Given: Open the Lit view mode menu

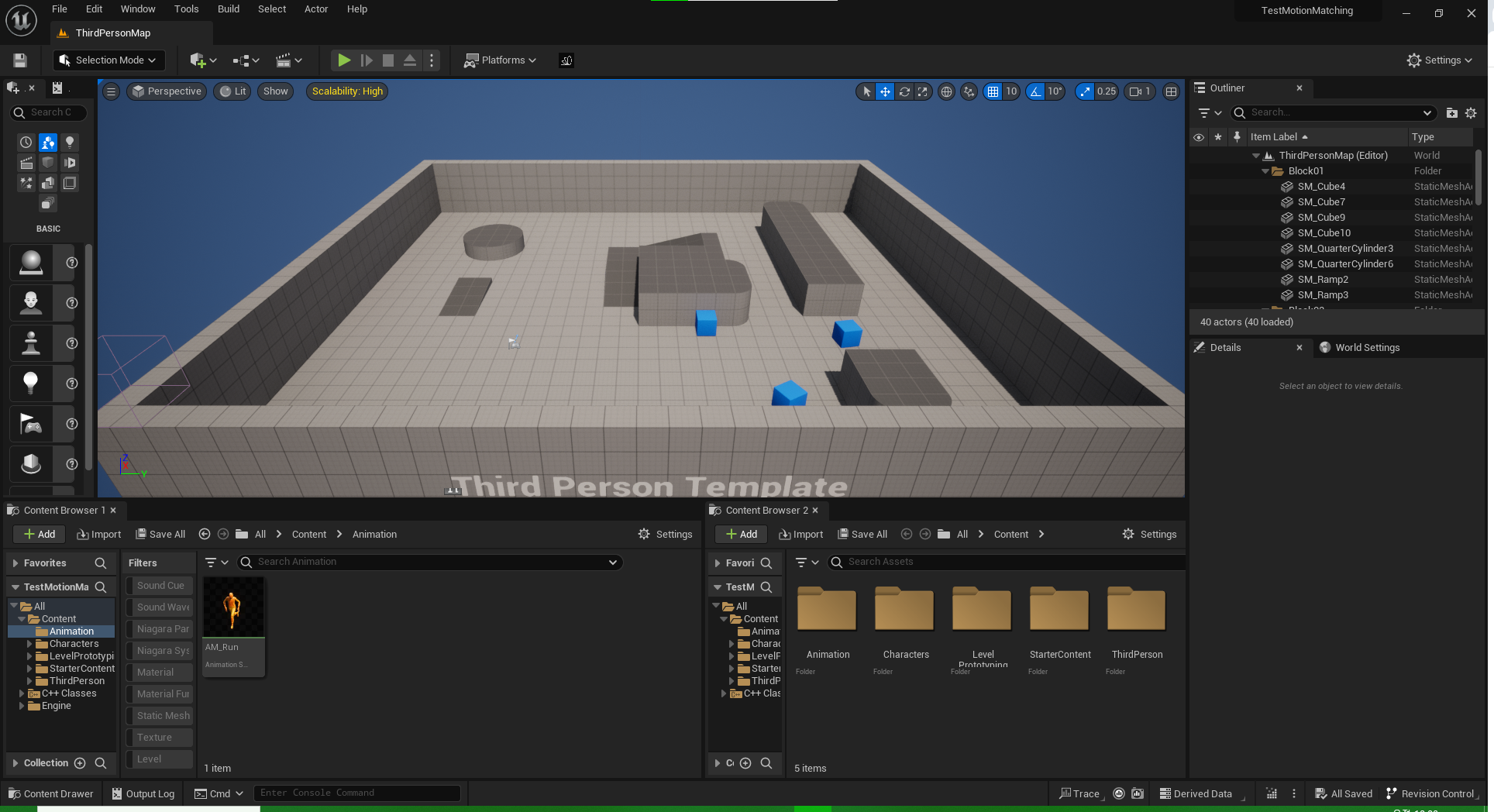Looking at the screenshot, I should [x=232, y=91].
